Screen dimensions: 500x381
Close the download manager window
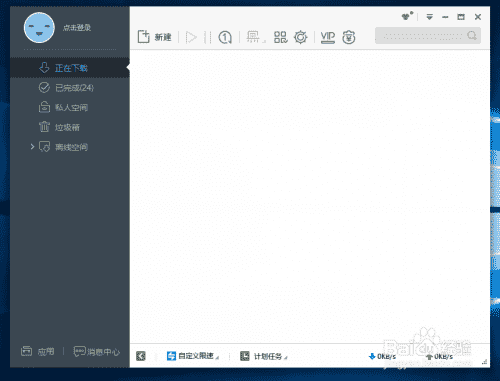[x=478, y=17]
